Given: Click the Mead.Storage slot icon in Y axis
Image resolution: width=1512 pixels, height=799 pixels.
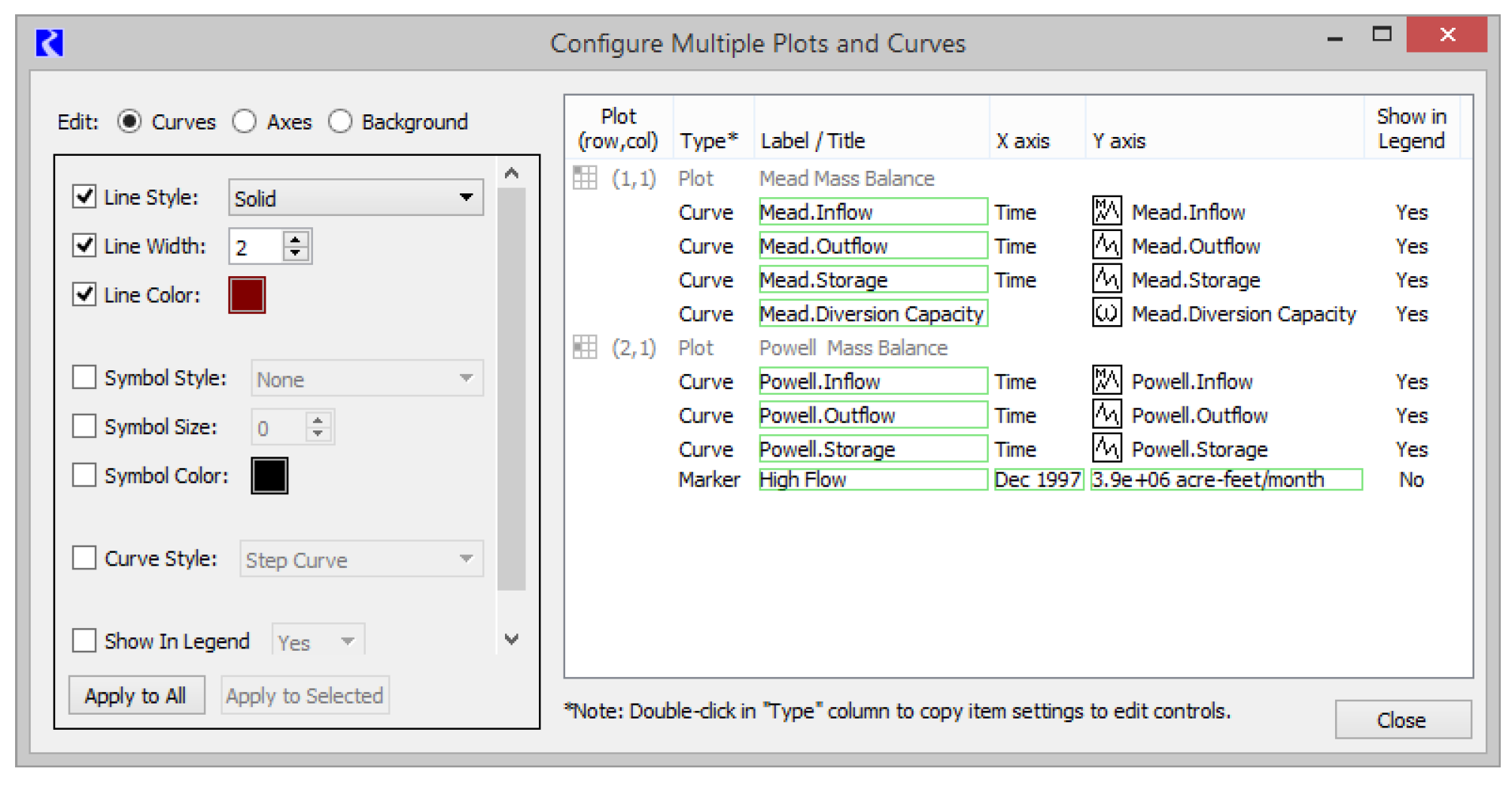Looking at the screenshot, I should (1106, 279).
